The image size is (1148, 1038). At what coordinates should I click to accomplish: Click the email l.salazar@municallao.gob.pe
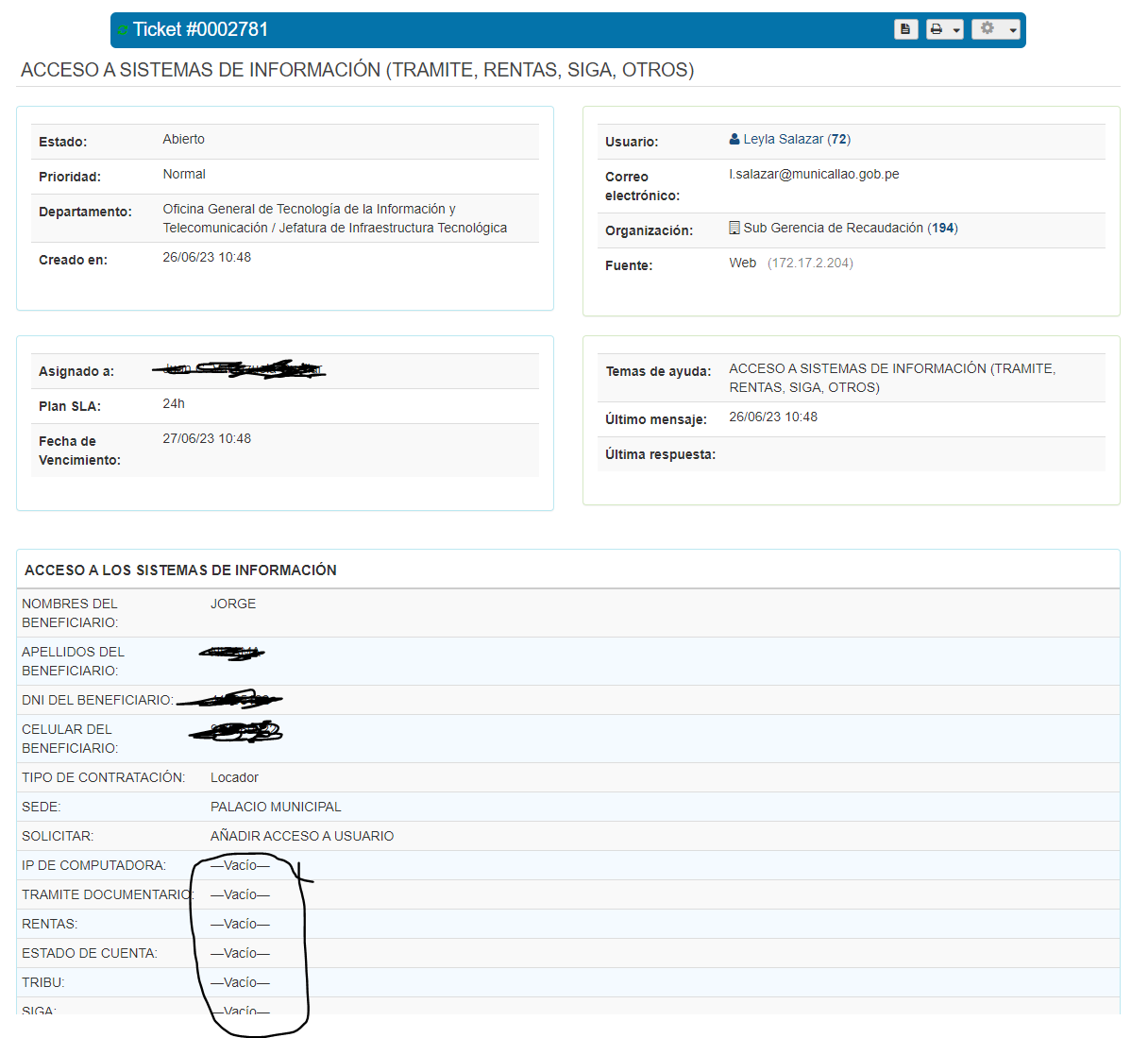[x=814, y=174]
